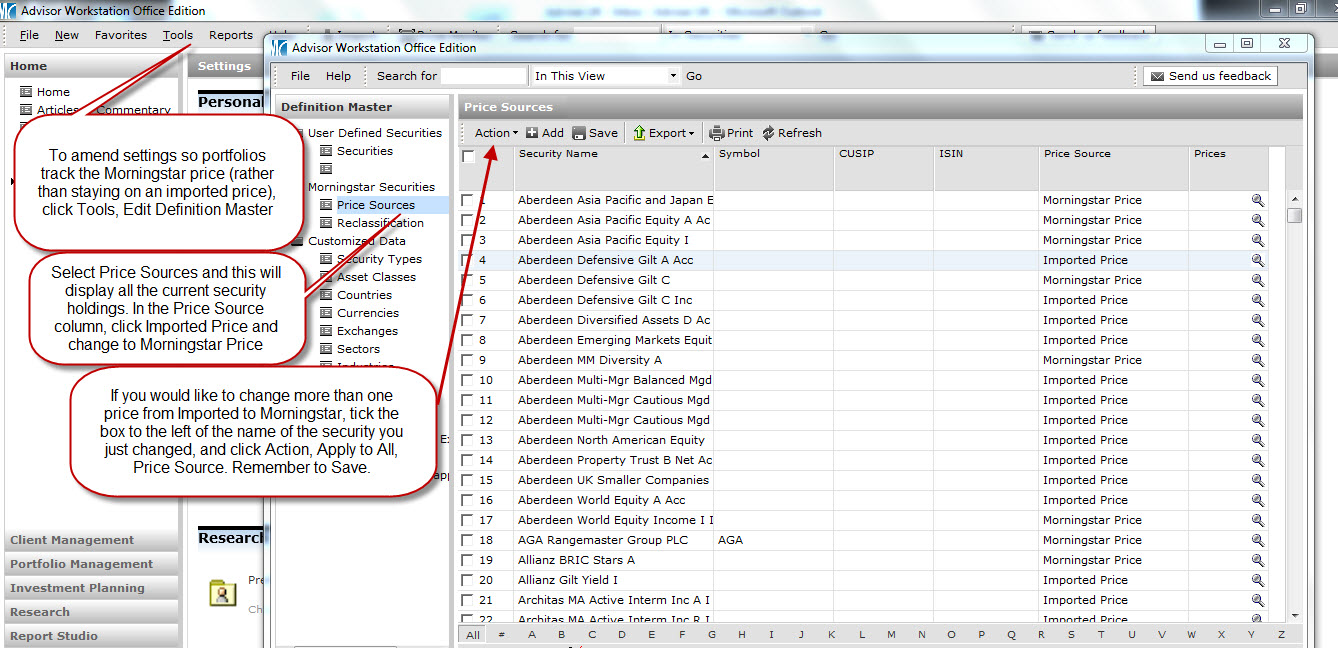Tick the select-all checkbox in the header row
This screenshot has height=648, width=1338.
coord(468,157)
